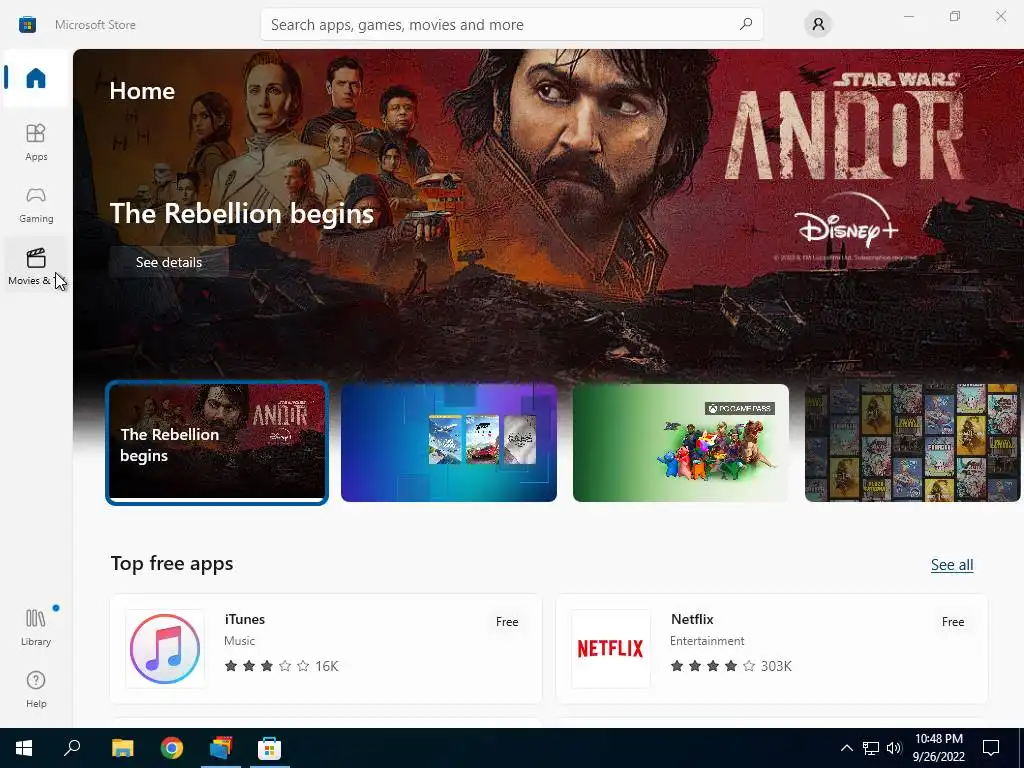Click the search magnifier icon
The width and height of the screenshot is (1024, 768).
pyautogui.click(x=746, y=24)
